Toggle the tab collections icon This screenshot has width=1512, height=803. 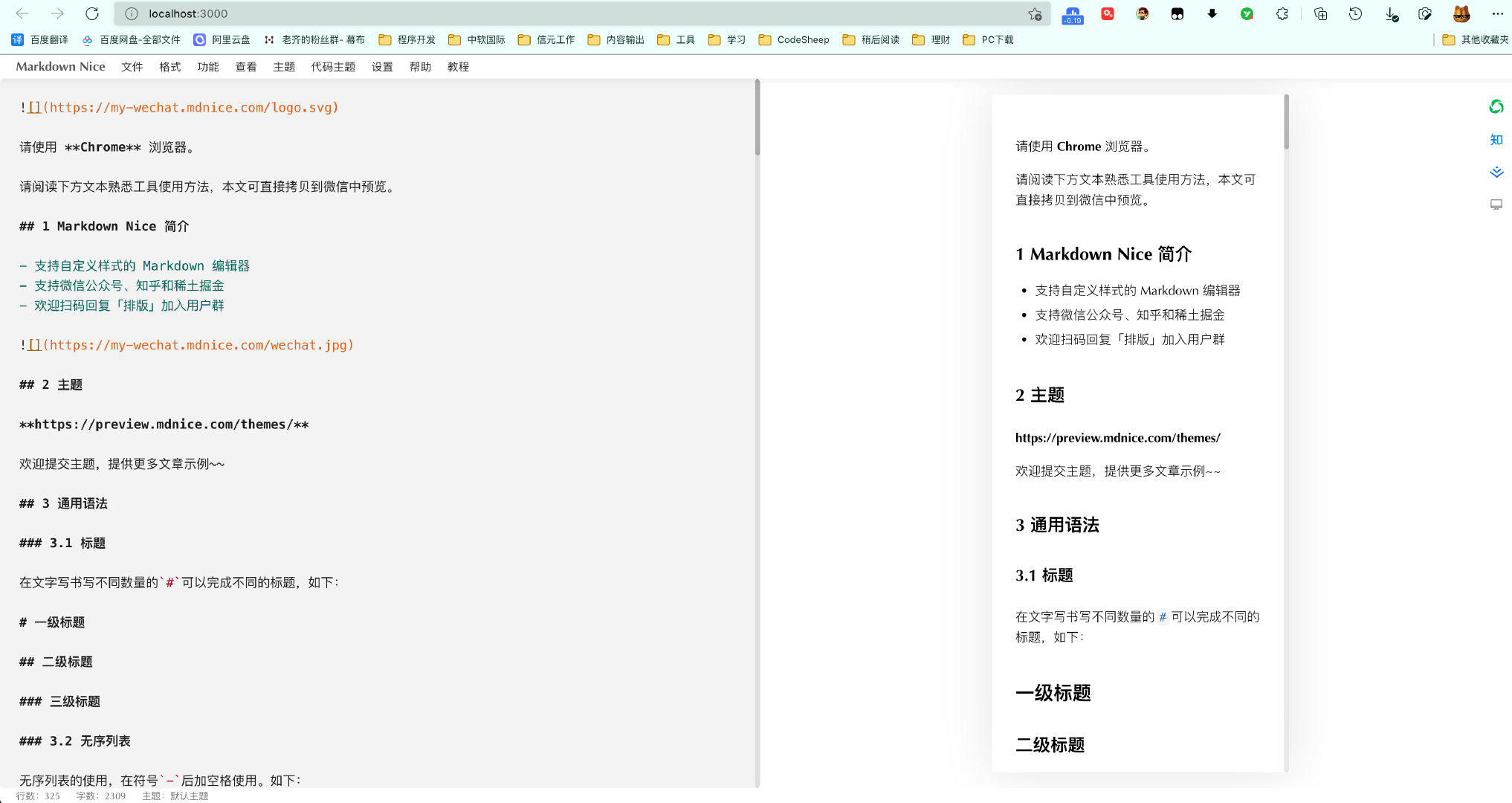click(1320, 13)
